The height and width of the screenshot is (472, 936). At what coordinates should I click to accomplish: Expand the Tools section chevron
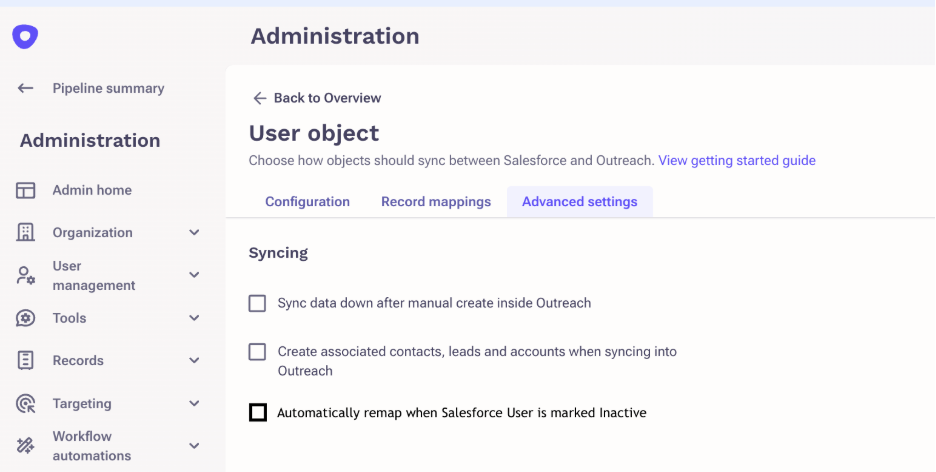click(194, 318)
